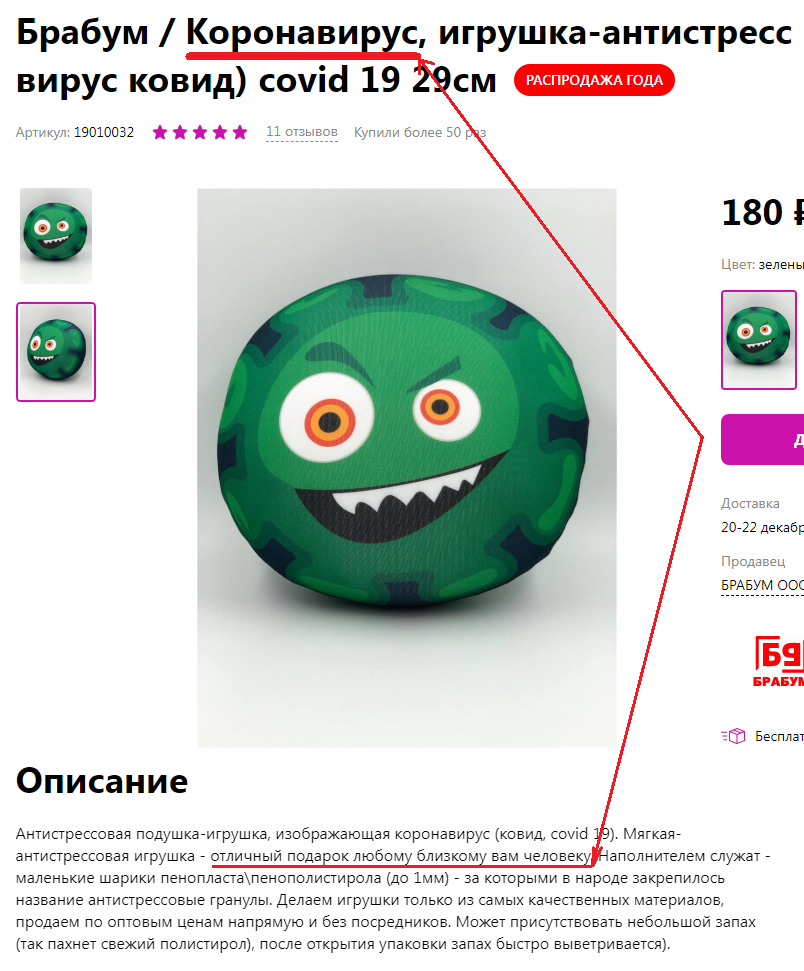This screenshot has width=804, height=971.
Task: Click the Купили более 50 раз text
Action: (x=420, y=133)
